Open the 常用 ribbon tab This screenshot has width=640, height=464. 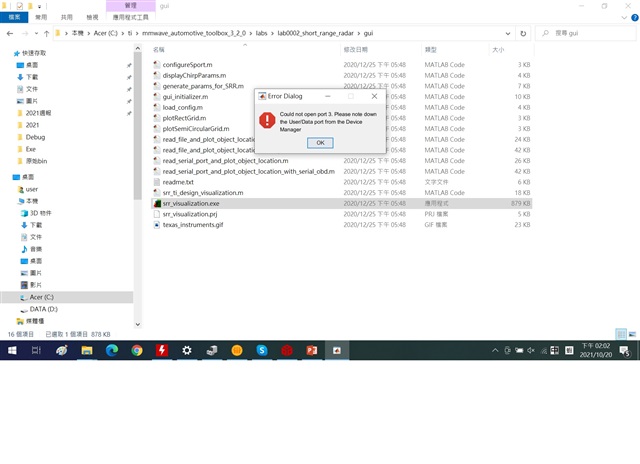tap(41, 17)
